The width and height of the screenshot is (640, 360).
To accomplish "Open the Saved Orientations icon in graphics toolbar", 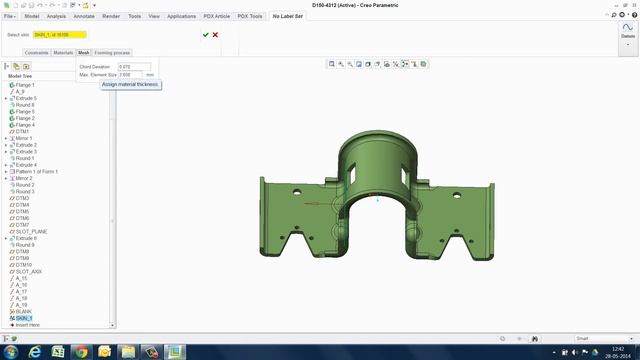I will pos(378,64).
